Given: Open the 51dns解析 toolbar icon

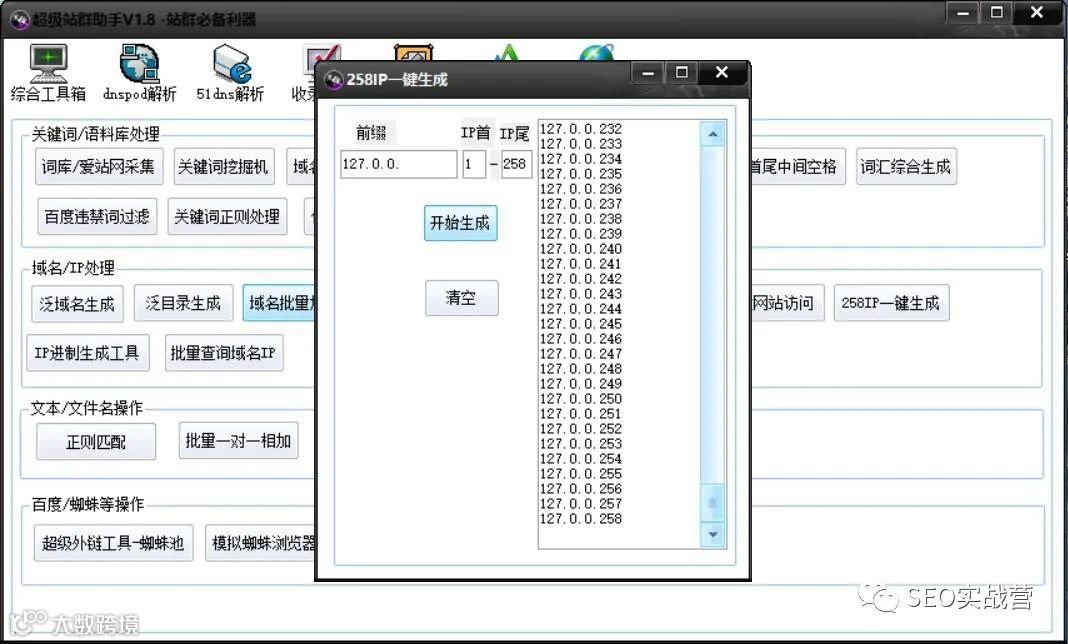Looking at the screenshot, I should pos(230,73).
